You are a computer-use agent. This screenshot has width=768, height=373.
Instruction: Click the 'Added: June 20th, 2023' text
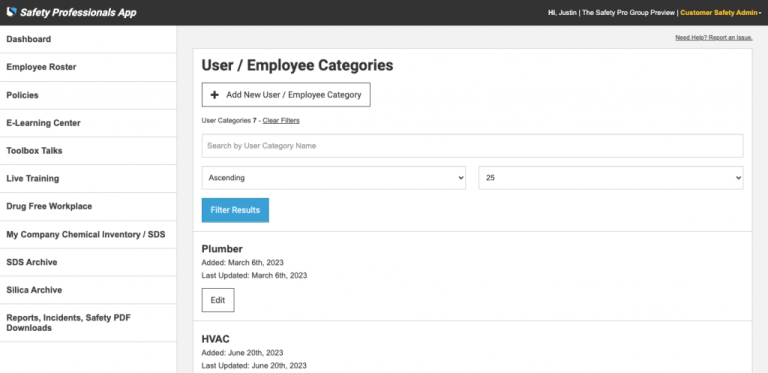(242, 353)
